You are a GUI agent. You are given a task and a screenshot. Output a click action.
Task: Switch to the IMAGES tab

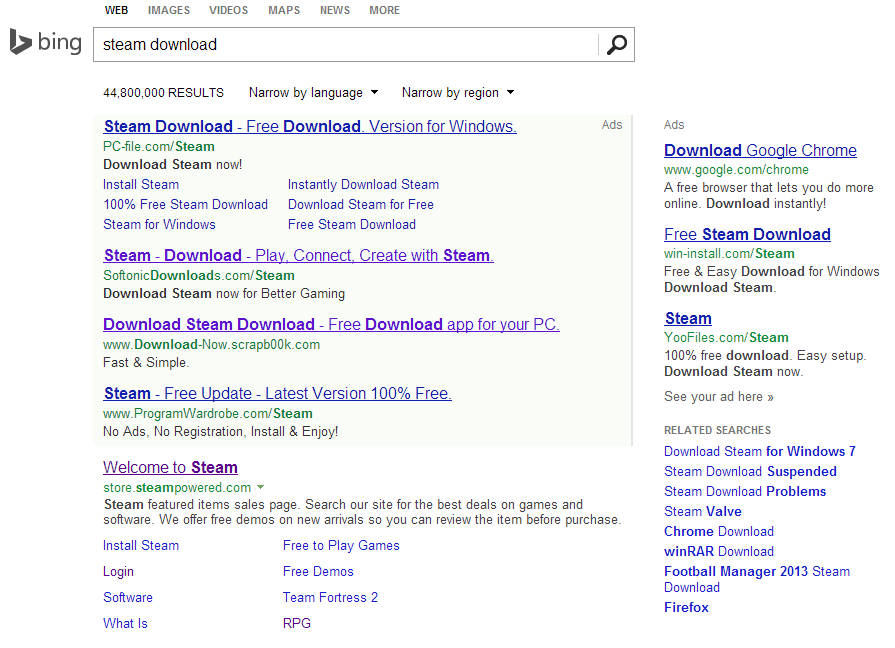[169, 10]
